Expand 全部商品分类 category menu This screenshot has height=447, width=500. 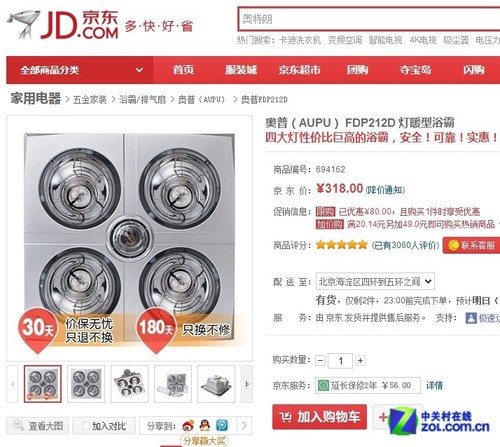pos(80,70)
